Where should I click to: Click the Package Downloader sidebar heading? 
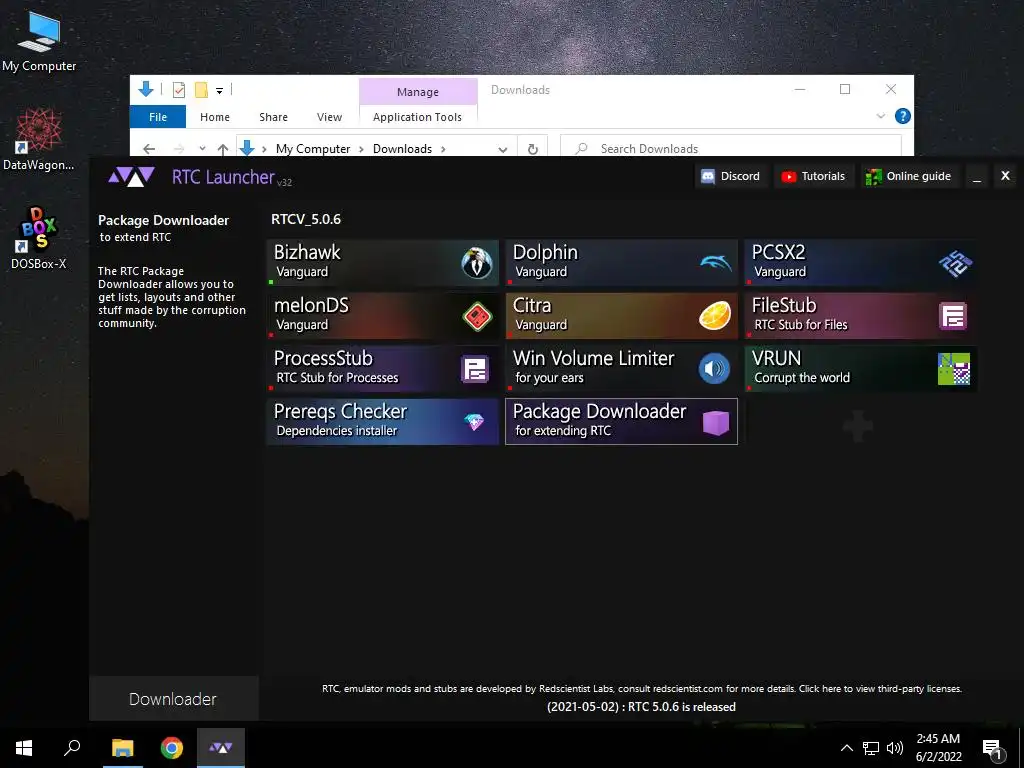pos(163,220)
